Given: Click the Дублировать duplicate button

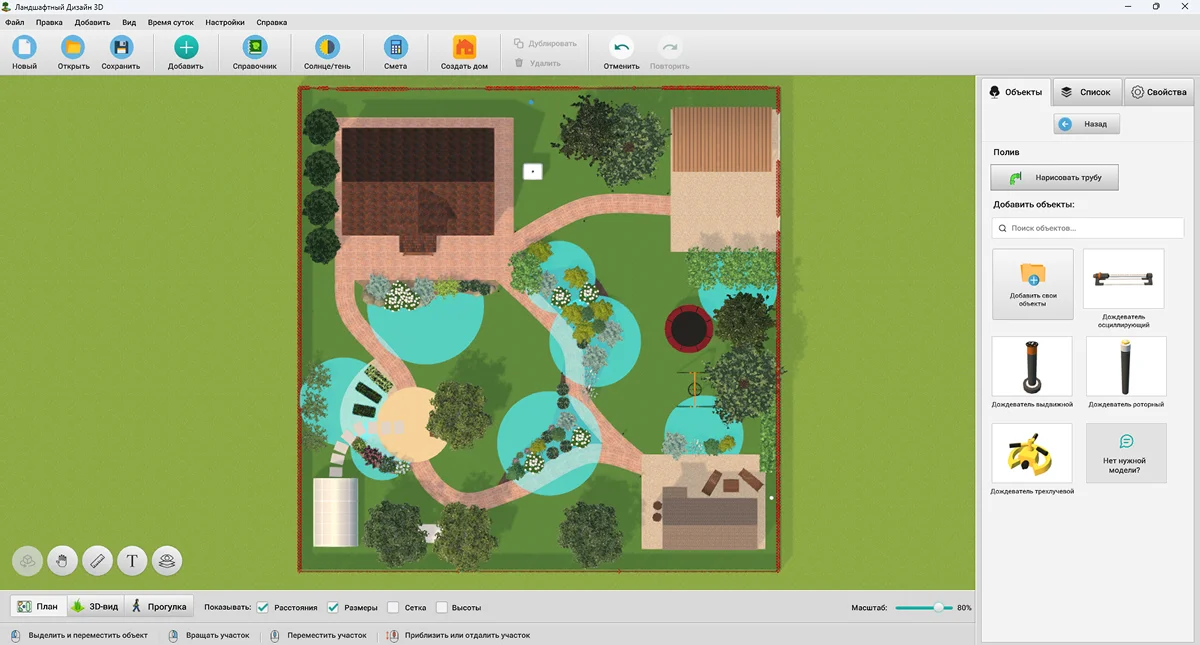Looking at the screenshot, I should (545, 43).
